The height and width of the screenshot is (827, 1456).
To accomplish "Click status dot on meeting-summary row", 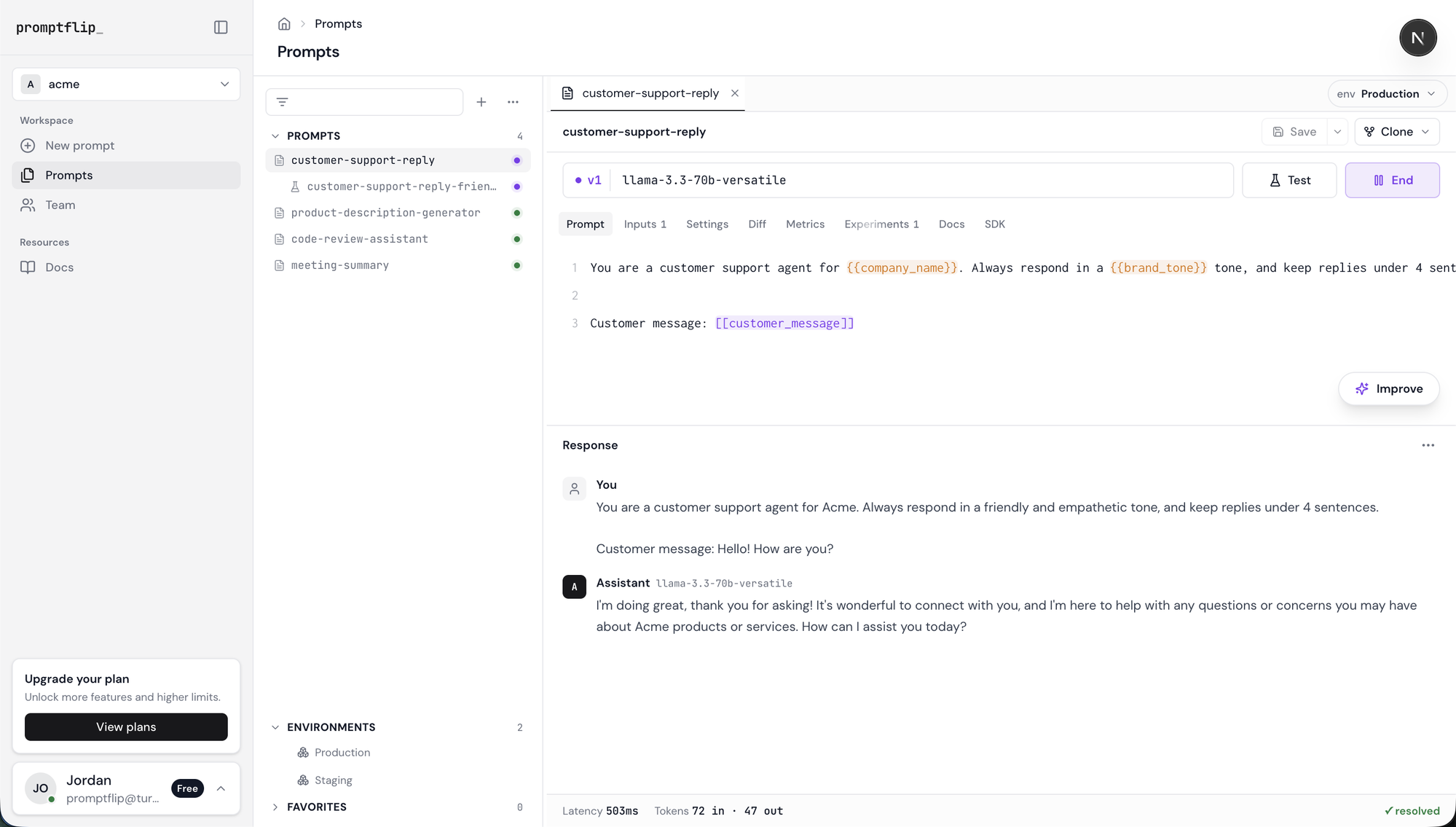I will pos(517,265).
